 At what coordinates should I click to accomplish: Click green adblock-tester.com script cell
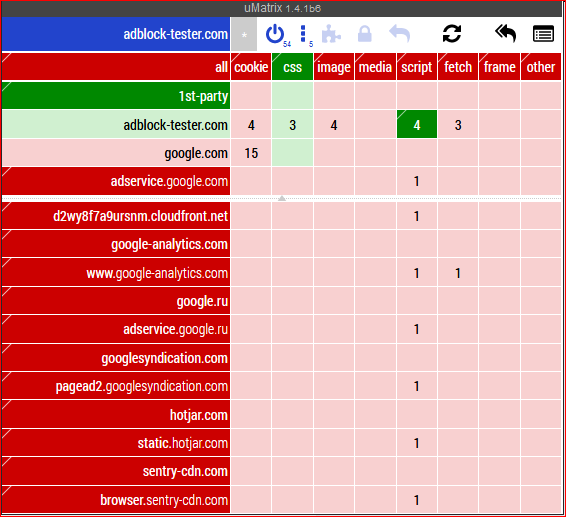coord(417,125)
